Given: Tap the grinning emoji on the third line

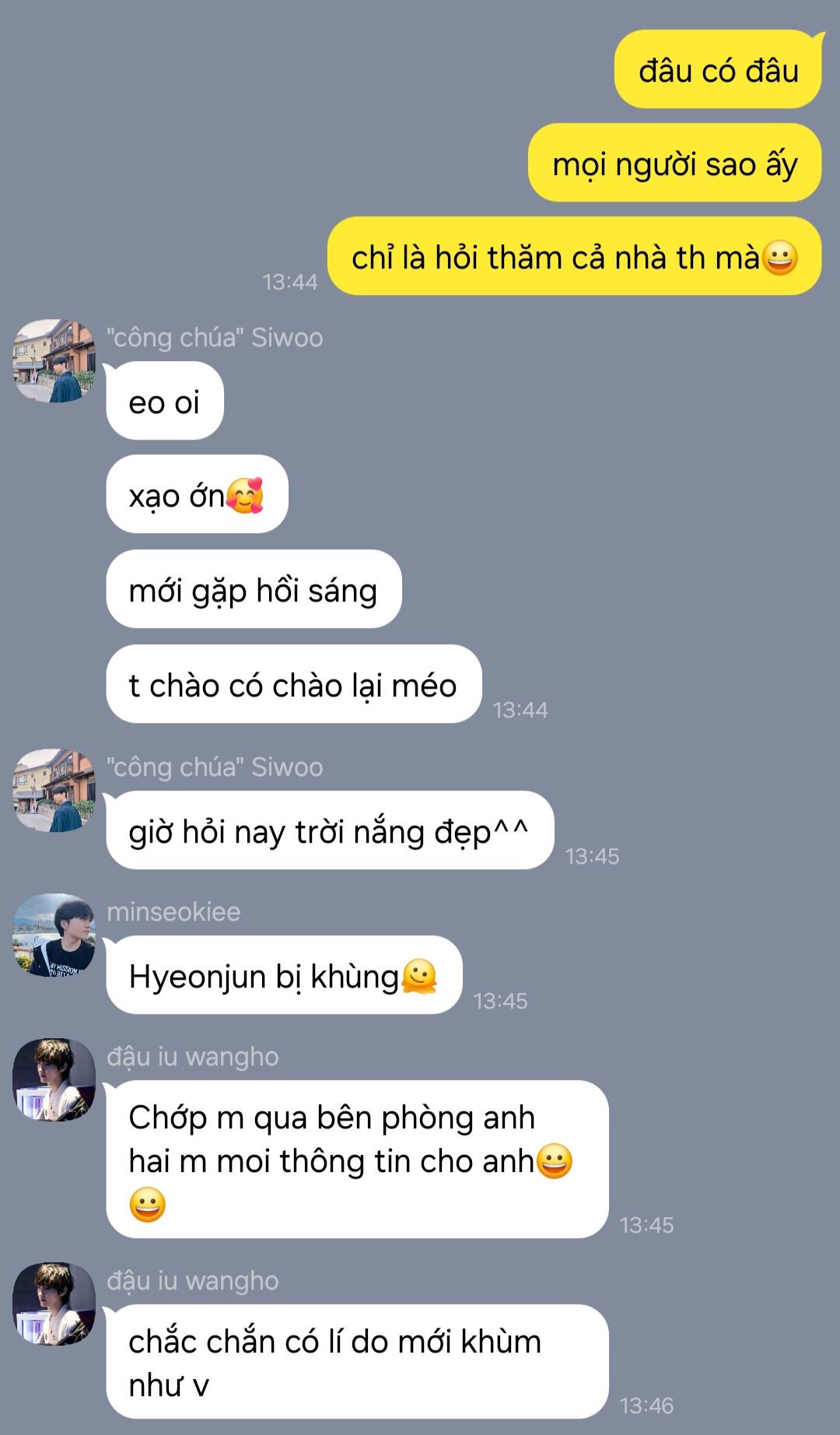Looking at the screenshot, I should (148, 1205).
